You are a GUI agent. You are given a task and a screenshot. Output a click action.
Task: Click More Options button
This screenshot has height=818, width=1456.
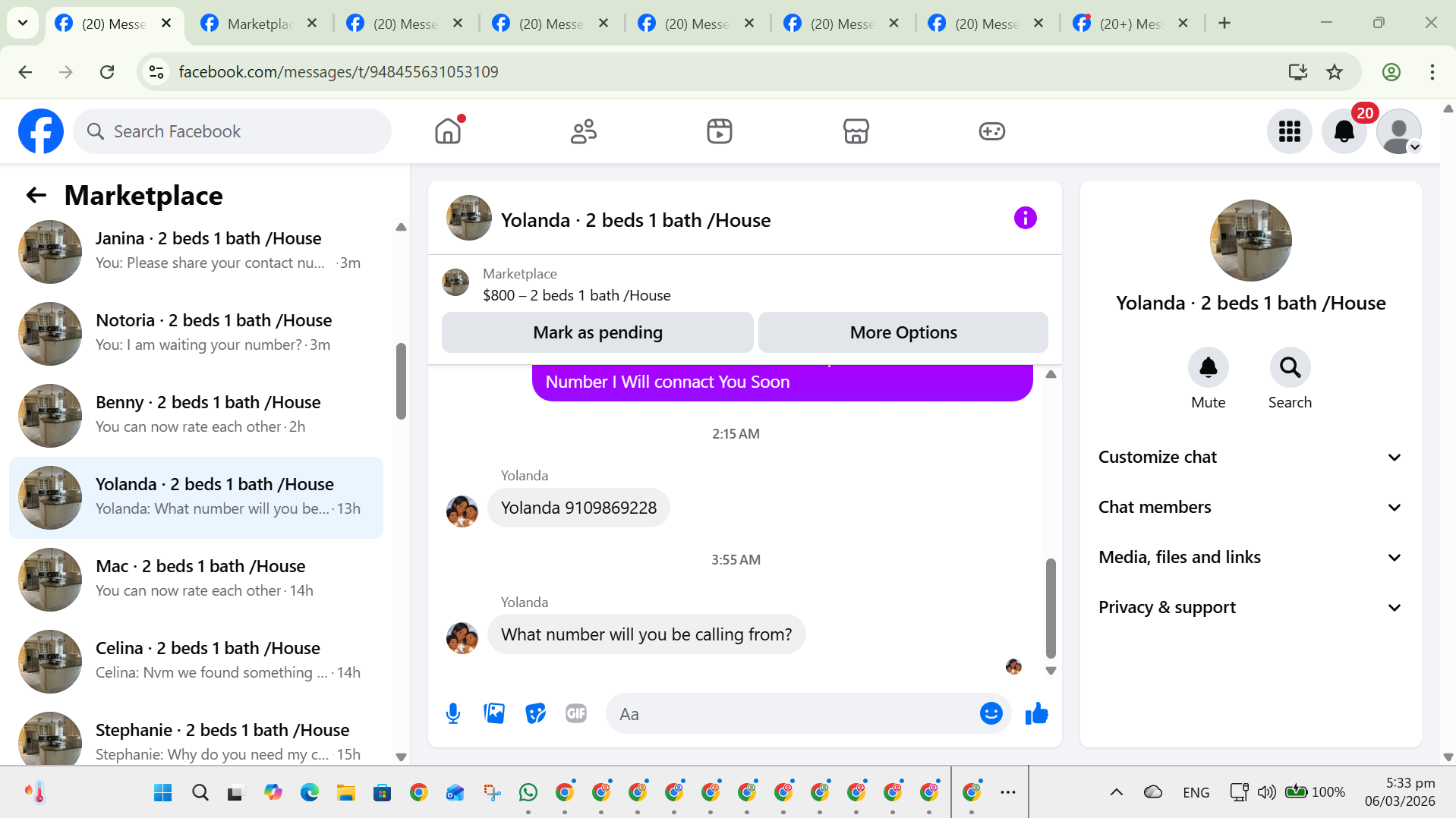903,332
